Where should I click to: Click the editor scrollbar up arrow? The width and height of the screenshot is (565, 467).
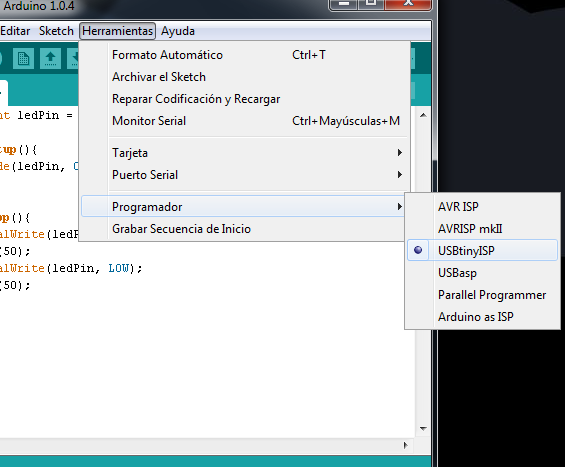(423, 115)
